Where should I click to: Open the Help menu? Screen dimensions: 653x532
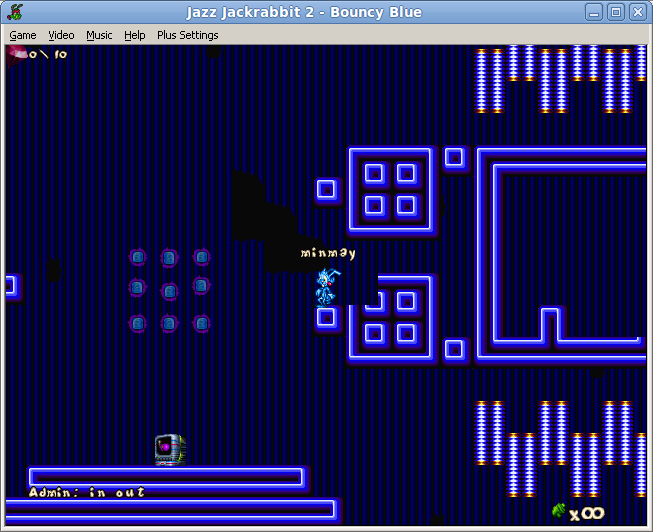(x=135, y=35)
